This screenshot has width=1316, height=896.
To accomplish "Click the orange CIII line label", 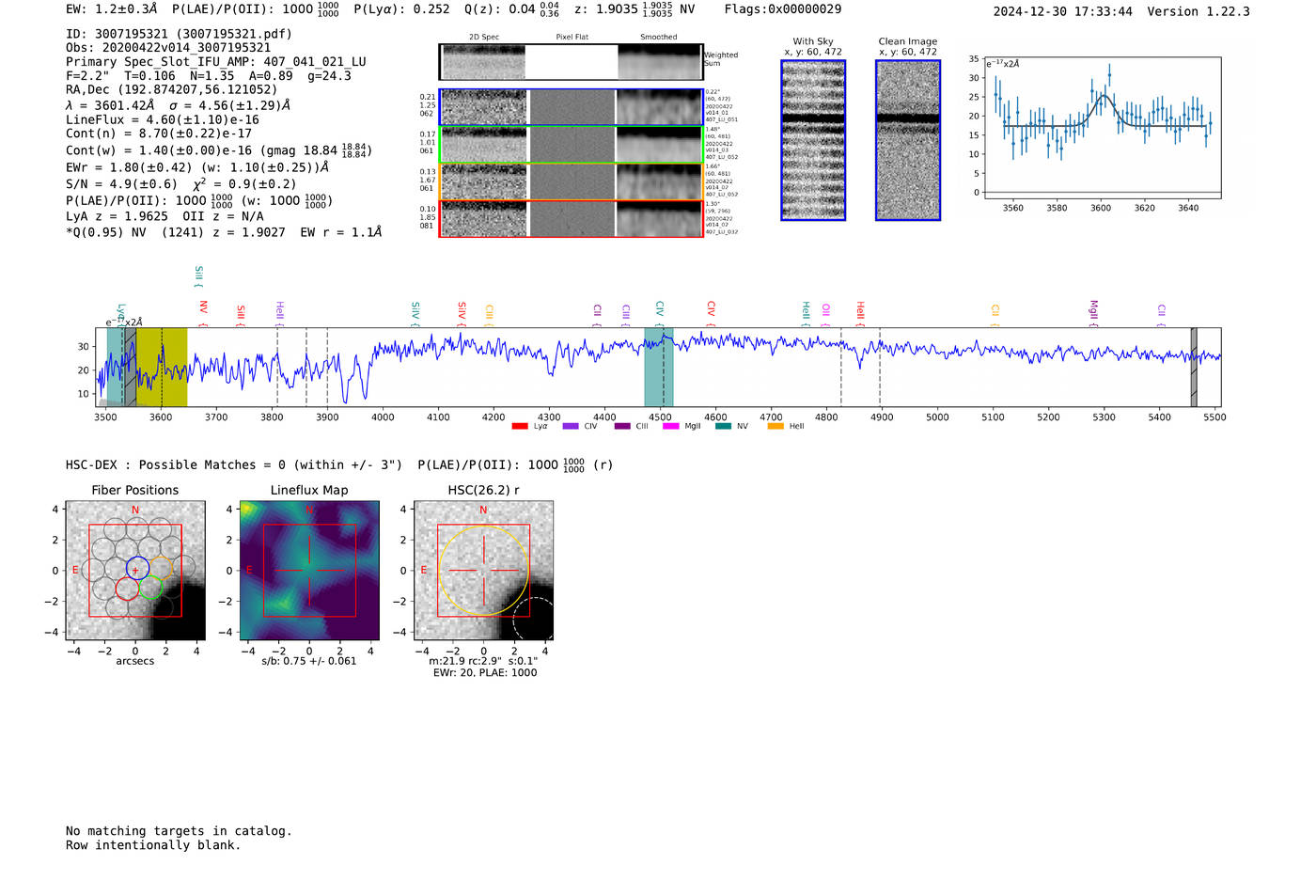I will click(490, 314).
